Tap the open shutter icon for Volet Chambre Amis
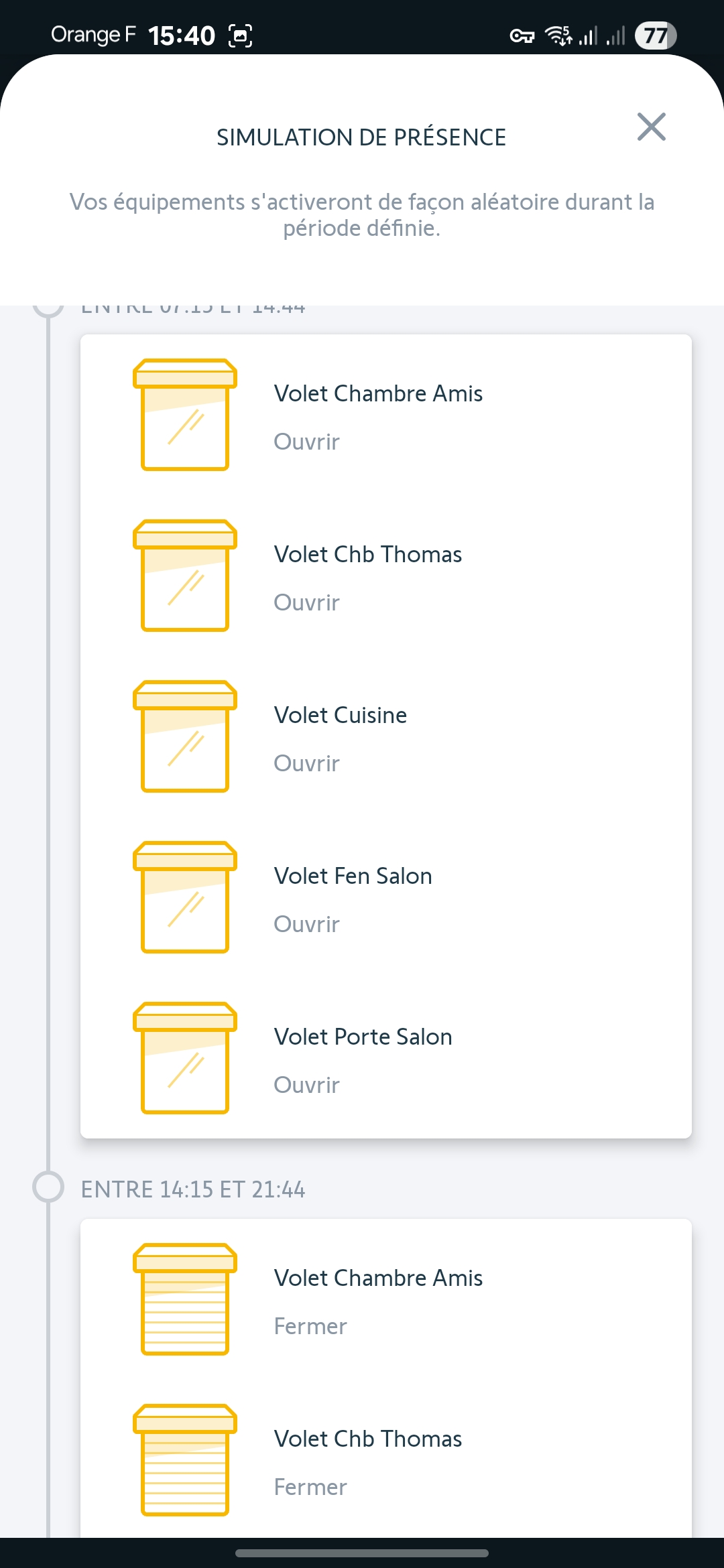Viewport: 724px width, 1568px height. click(x=185, y=415)
